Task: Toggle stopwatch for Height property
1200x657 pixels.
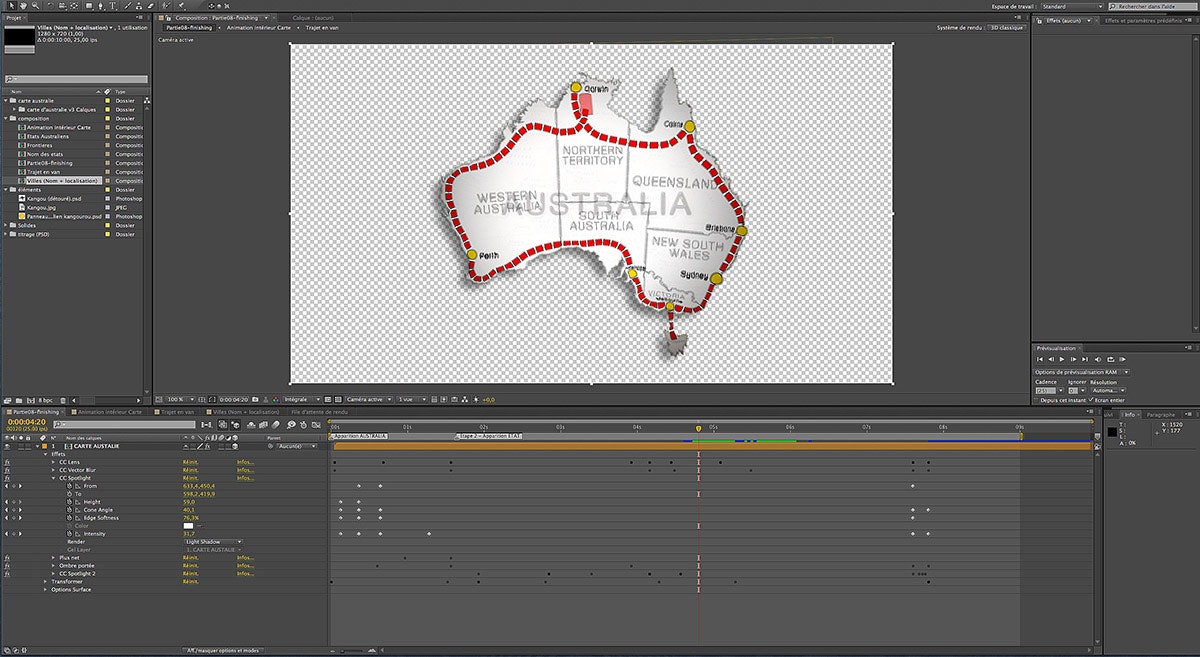Action: [x=70, y=502]
